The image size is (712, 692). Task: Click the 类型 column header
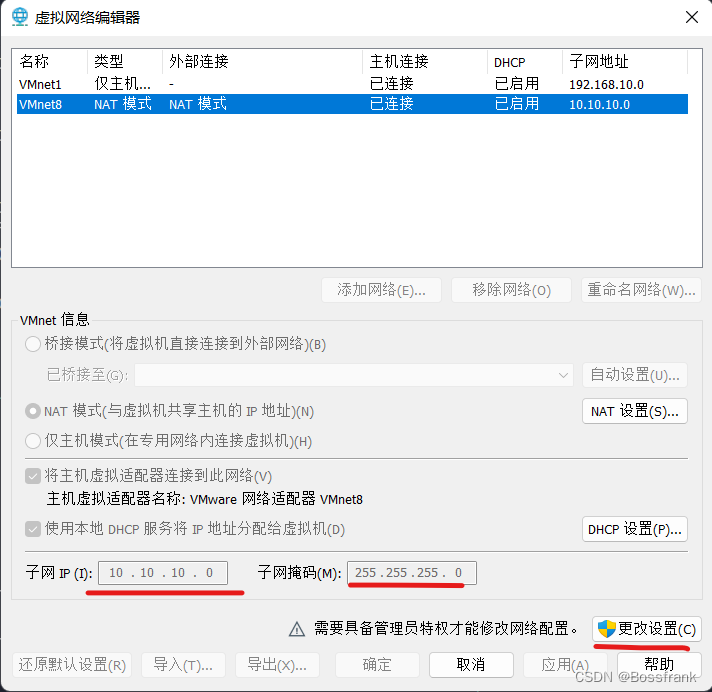pyautogui.click(x=125, y=61)
